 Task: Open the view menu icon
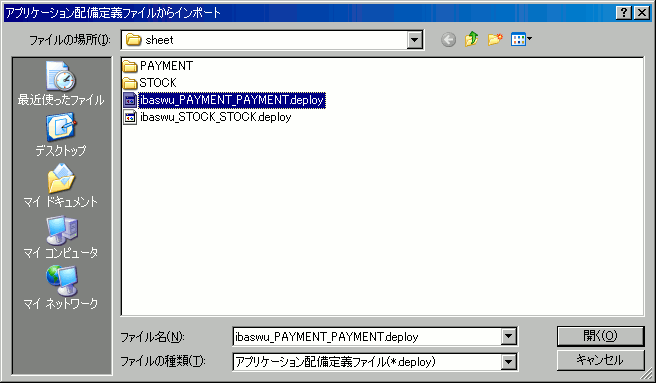pyautogui.click(x=521, y=40)
